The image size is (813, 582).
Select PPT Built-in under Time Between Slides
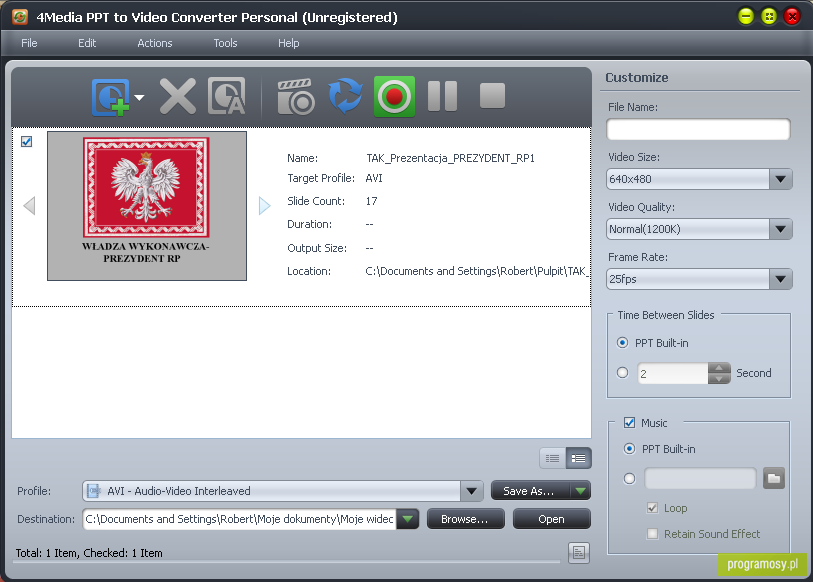[x=623, y=343]
